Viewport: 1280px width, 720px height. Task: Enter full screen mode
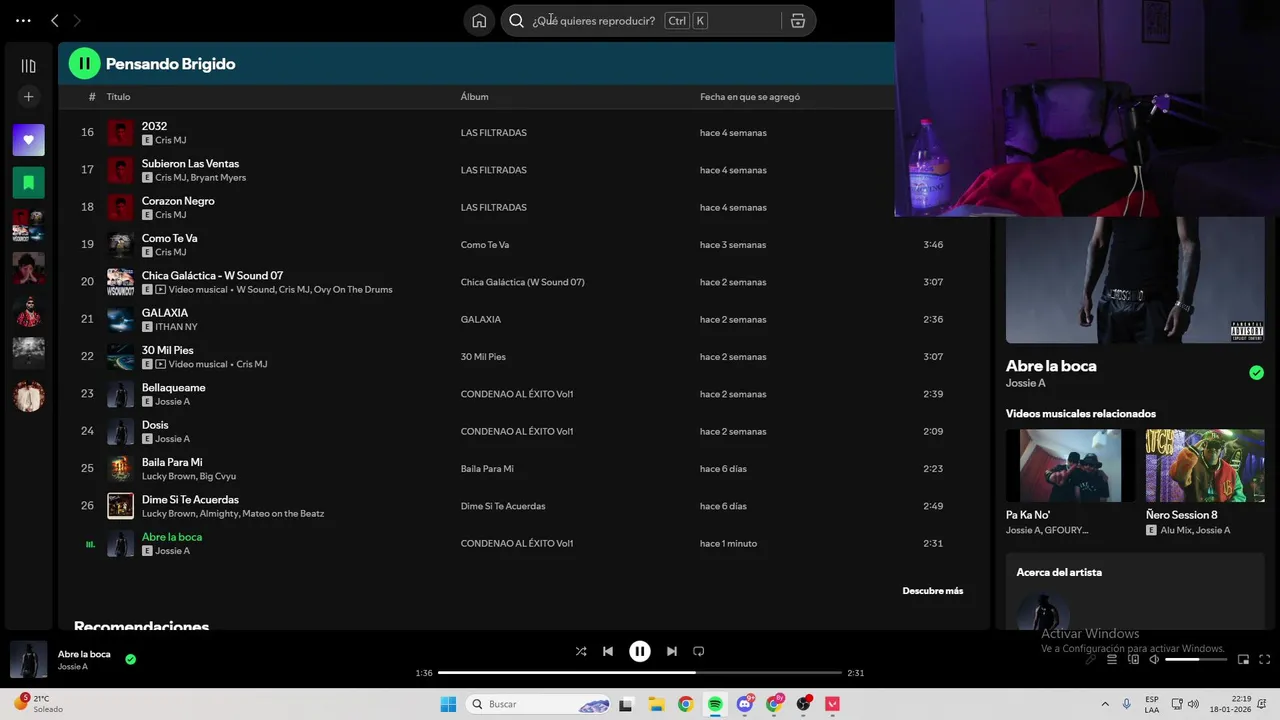pyautogui.click(x=1264, y=659)
